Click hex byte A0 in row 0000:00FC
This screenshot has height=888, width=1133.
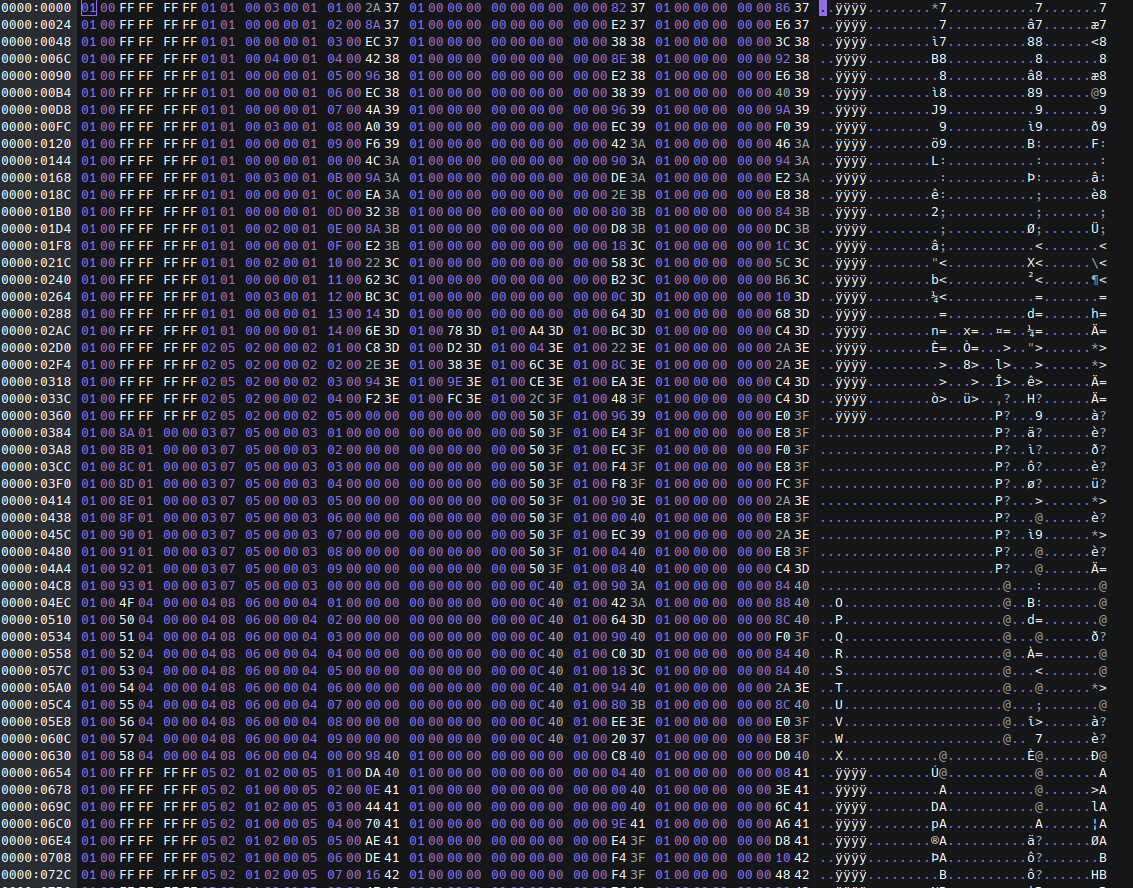373,126
